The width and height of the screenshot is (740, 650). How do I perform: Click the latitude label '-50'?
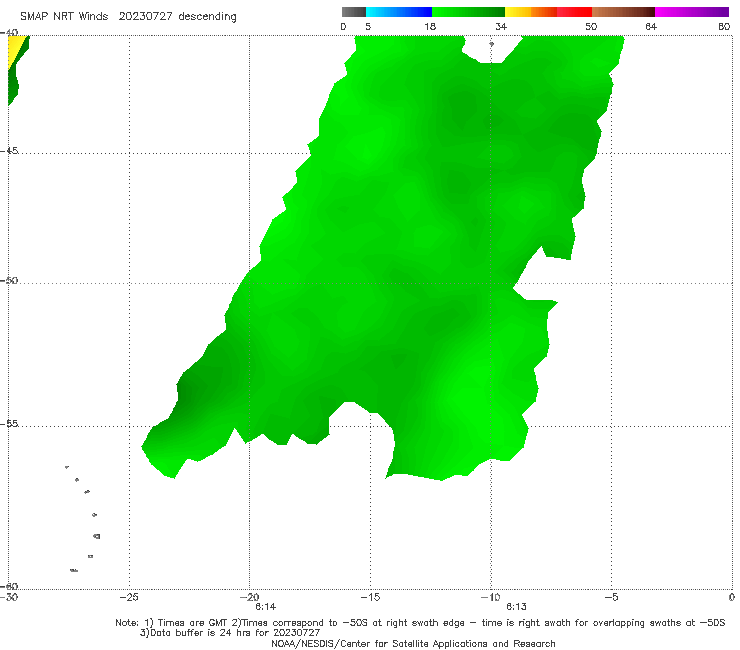coord(9,280)
